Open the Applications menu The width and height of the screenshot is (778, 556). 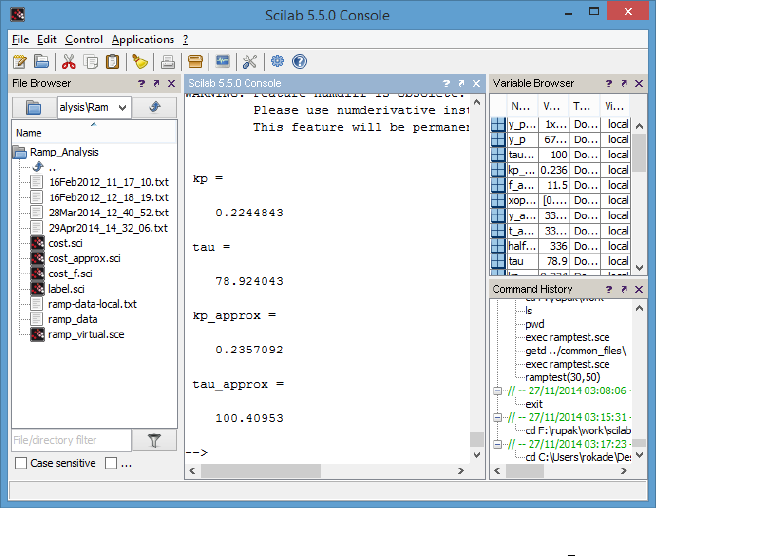tap(143, 39)
